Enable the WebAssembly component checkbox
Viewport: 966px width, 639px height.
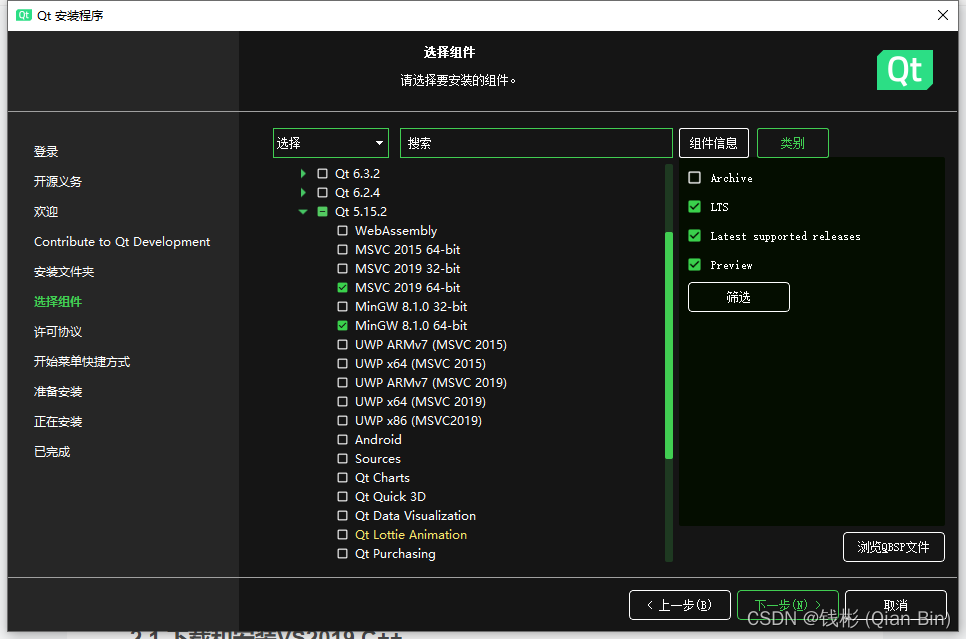pos(343,231)
